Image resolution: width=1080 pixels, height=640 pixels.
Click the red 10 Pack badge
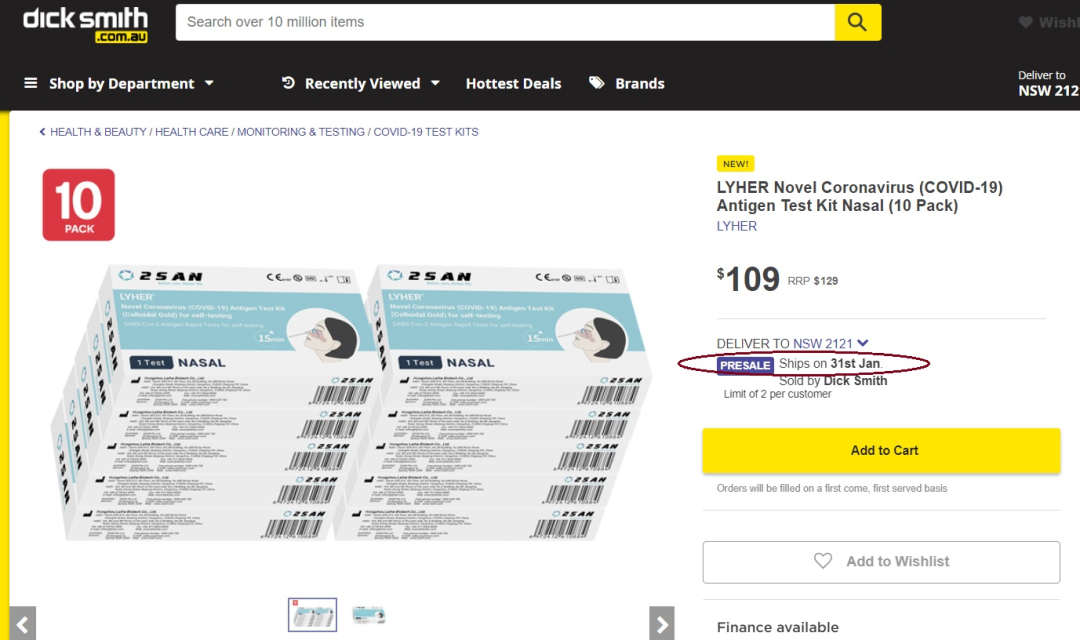click(x=79, y=205)
